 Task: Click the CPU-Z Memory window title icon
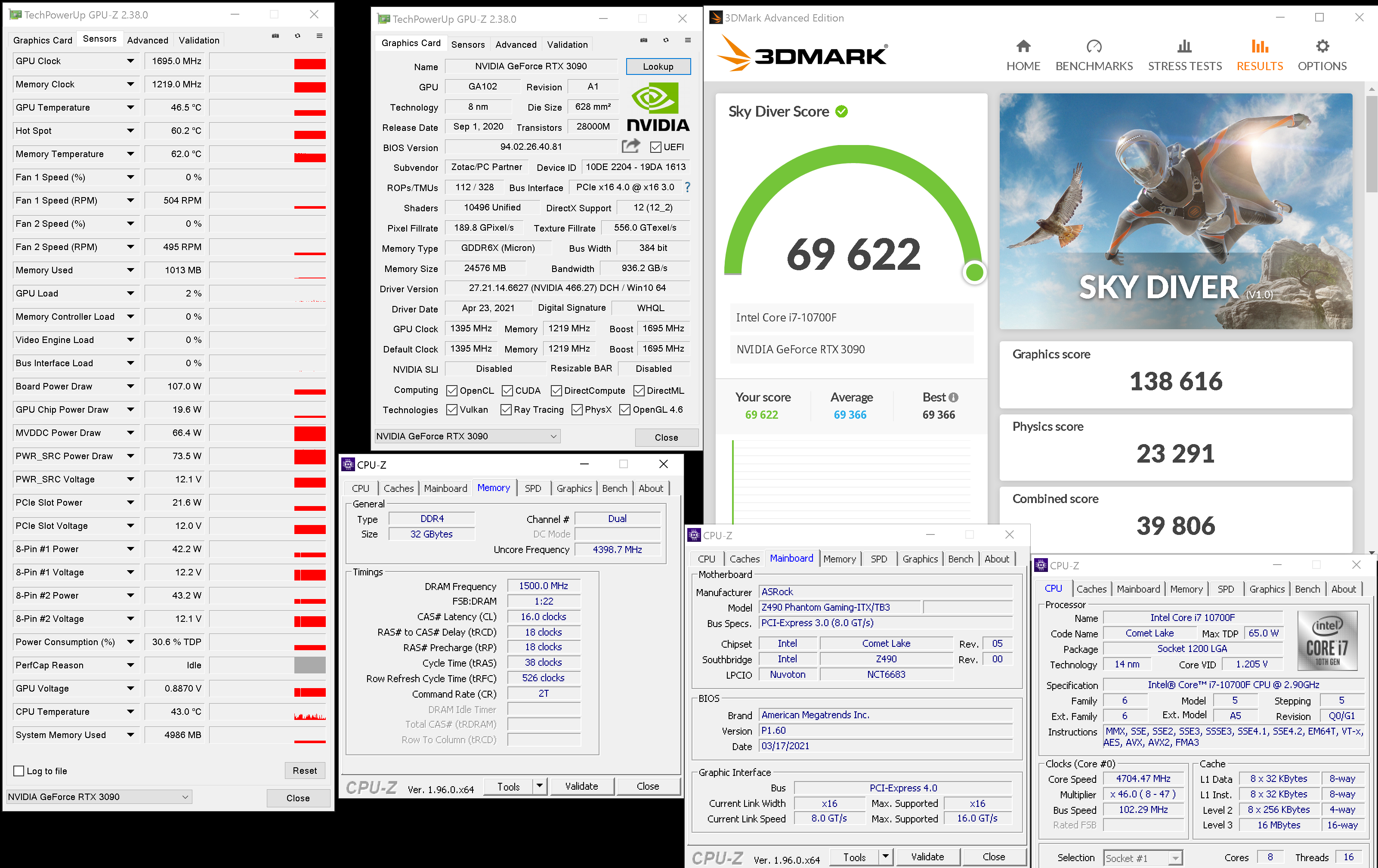(348, 464)
